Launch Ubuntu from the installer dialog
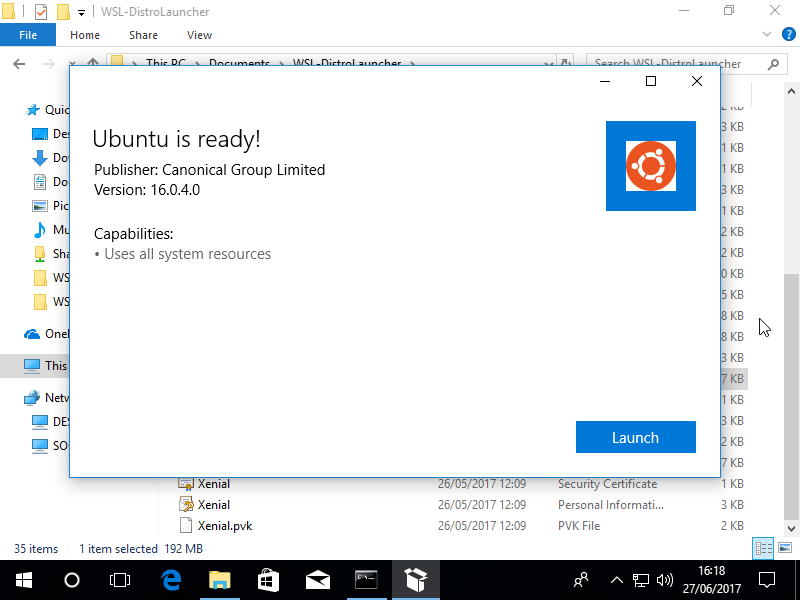The height and width of the screenshot is (600, 800). point(635,437)
